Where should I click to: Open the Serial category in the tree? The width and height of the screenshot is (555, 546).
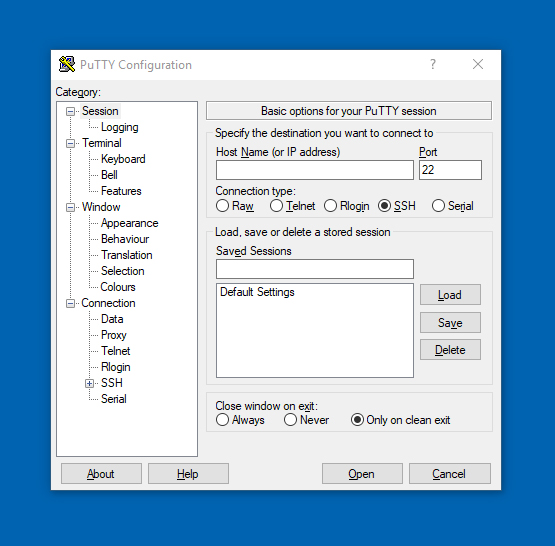point(114,399)
